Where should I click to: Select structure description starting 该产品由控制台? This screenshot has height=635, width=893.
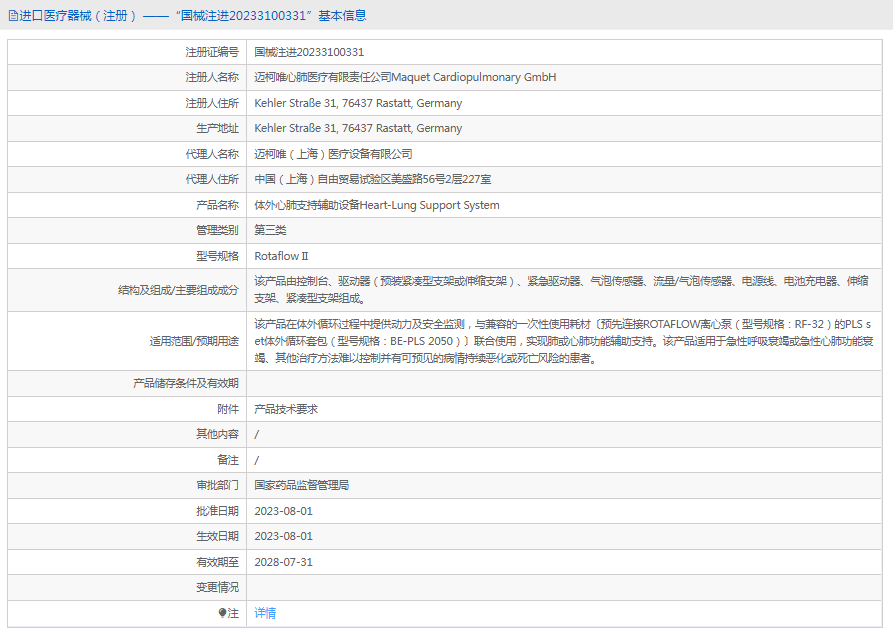562,289
